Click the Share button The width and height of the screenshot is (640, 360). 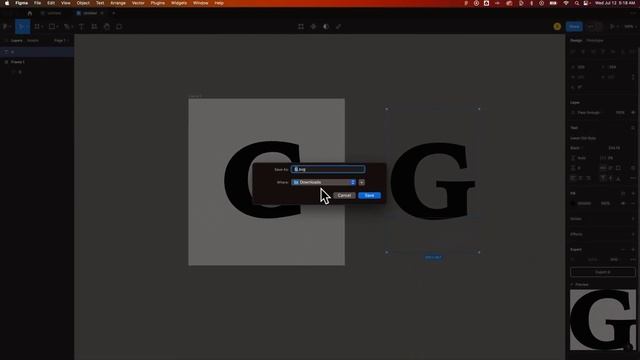[574, 27]
